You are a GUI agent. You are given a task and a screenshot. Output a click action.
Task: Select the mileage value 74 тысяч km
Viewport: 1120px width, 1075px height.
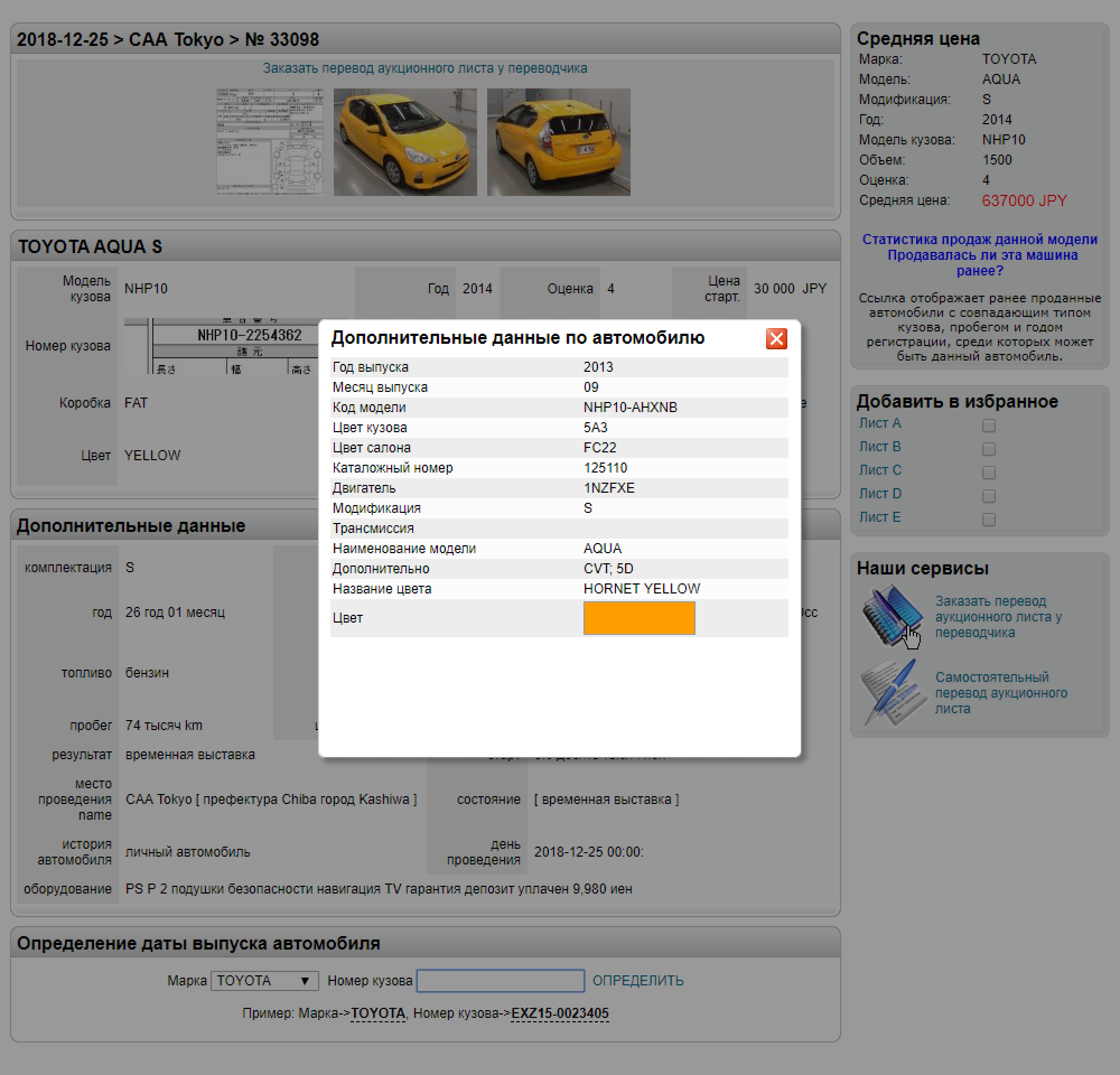point(164,726)
